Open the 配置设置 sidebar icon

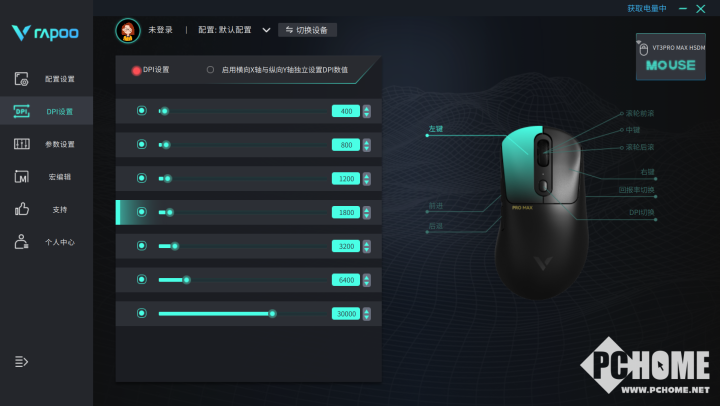point(21,79)
